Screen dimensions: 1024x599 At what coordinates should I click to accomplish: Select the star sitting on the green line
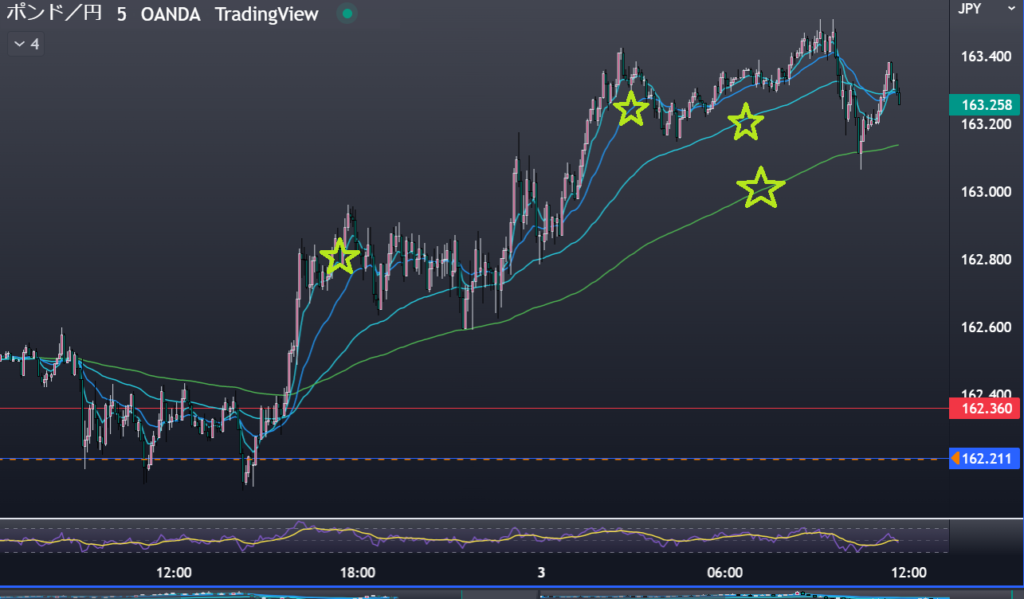click(x=761, y=188)
